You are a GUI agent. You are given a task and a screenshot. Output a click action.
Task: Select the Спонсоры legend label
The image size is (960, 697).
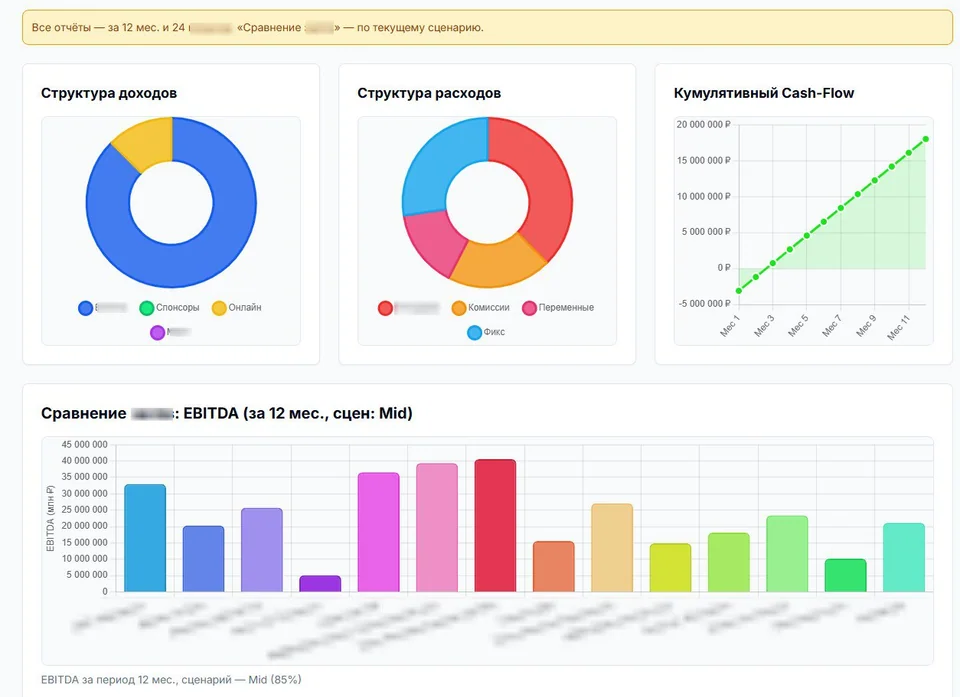pyautogui.click(x=178, y=307)
